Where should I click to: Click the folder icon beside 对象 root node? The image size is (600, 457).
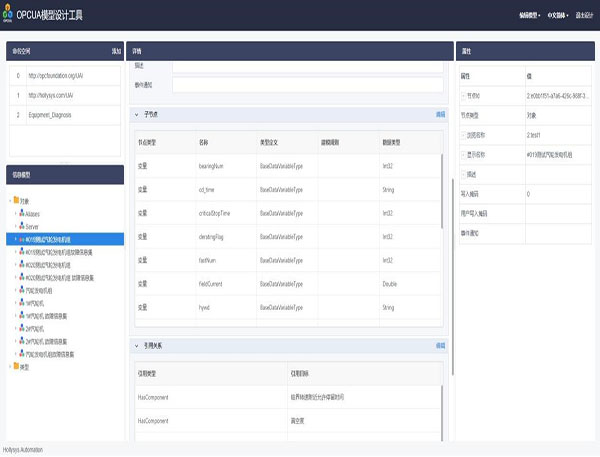16,202
